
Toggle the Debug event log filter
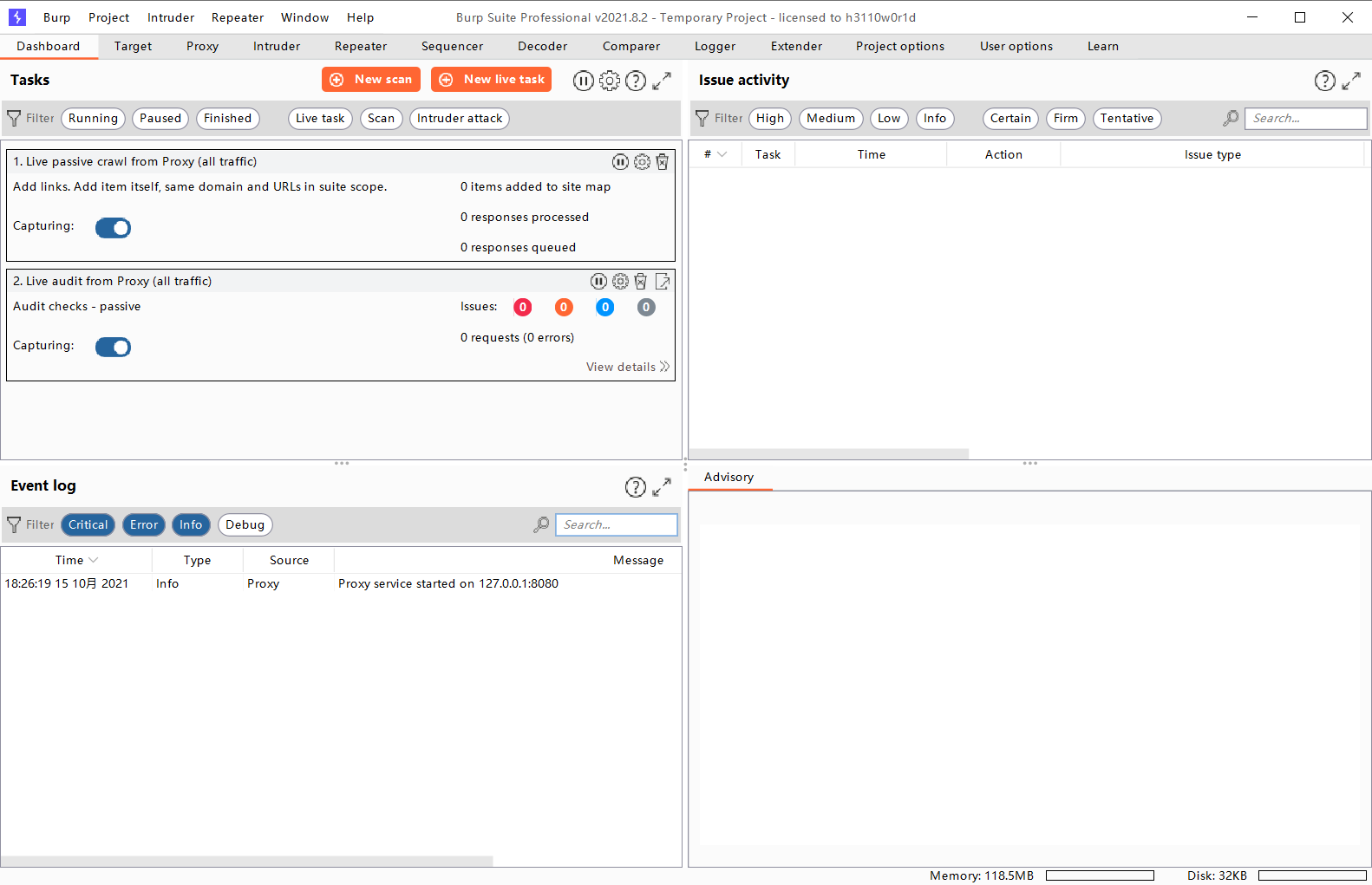[x=245, y=524]
